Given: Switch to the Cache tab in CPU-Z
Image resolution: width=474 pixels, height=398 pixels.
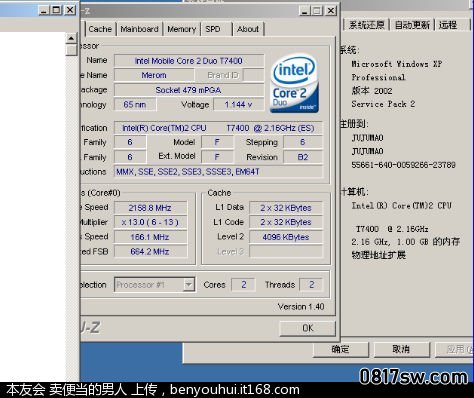Looking at the screenshot, I should pyautogui.click(x=100, y=29).
